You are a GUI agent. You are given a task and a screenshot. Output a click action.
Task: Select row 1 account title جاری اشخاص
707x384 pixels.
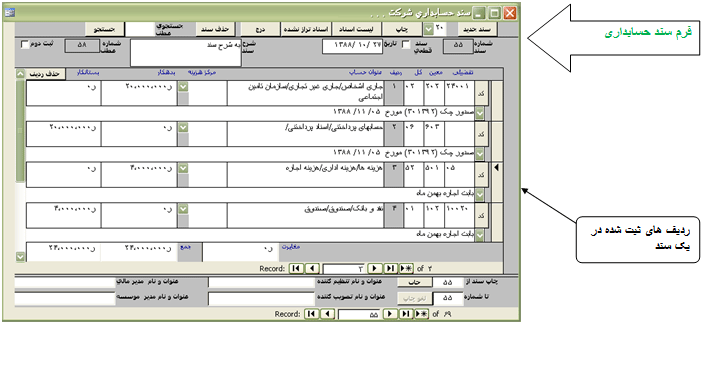305,93
